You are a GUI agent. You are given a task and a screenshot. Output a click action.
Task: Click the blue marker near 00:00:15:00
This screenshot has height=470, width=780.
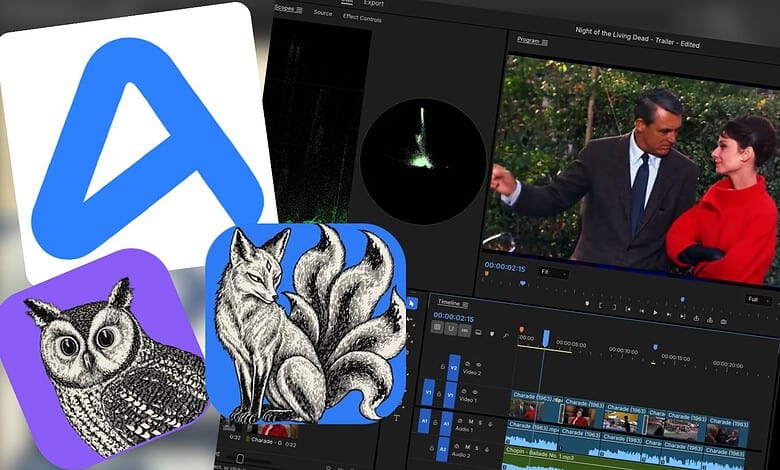(x=655, y=347)
